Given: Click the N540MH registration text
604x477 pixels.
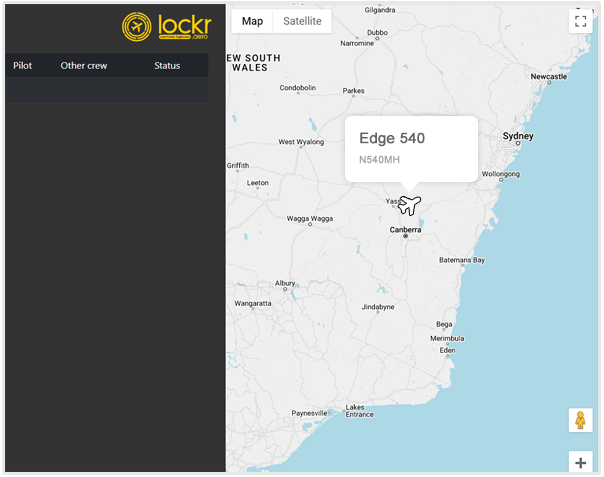Looking at the screenshot, I should 380,159.
